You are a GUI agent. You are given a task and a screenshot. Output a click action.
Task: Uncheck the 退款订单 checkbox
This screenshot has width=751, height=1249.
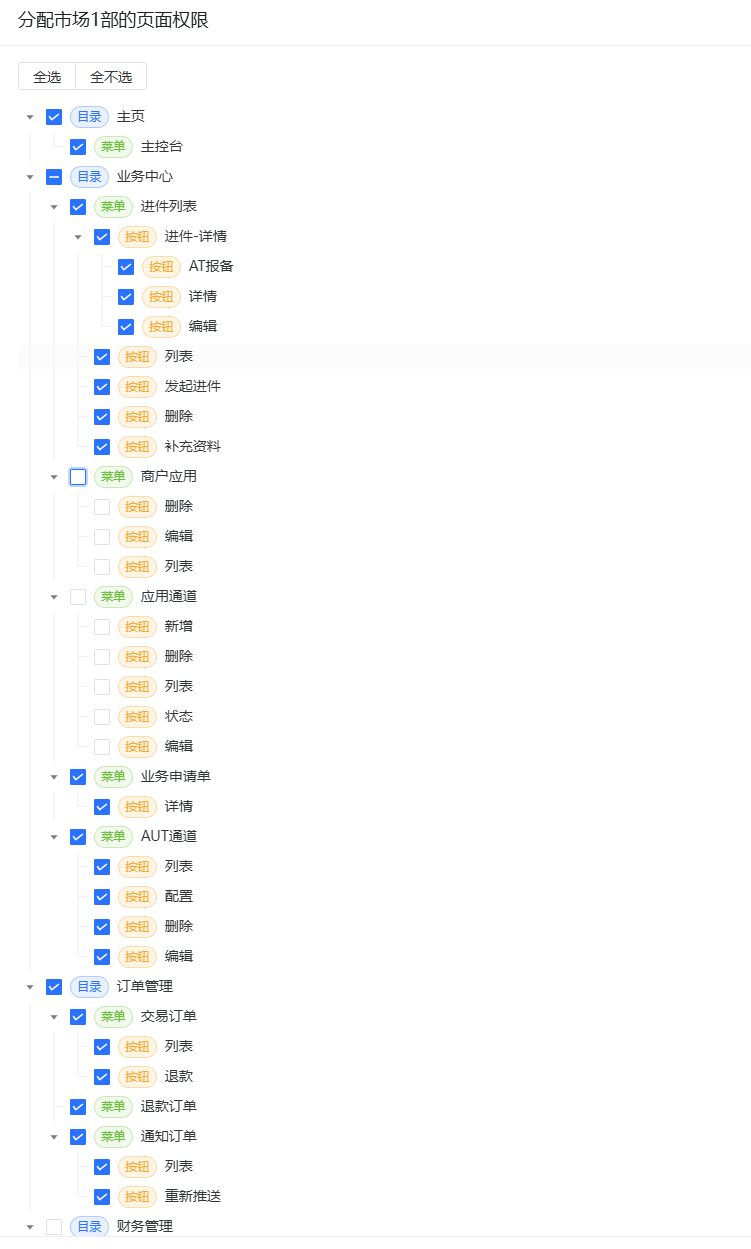(x=78, y=1107)
